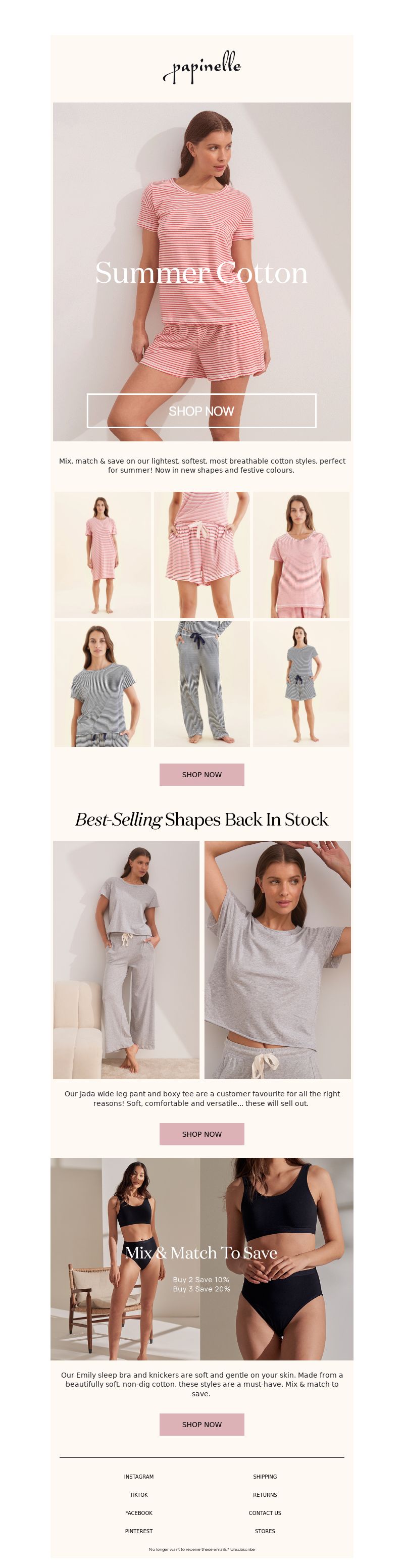Open the Summer Cotton hero image
404x1568 pixels.
coord(202,272)
